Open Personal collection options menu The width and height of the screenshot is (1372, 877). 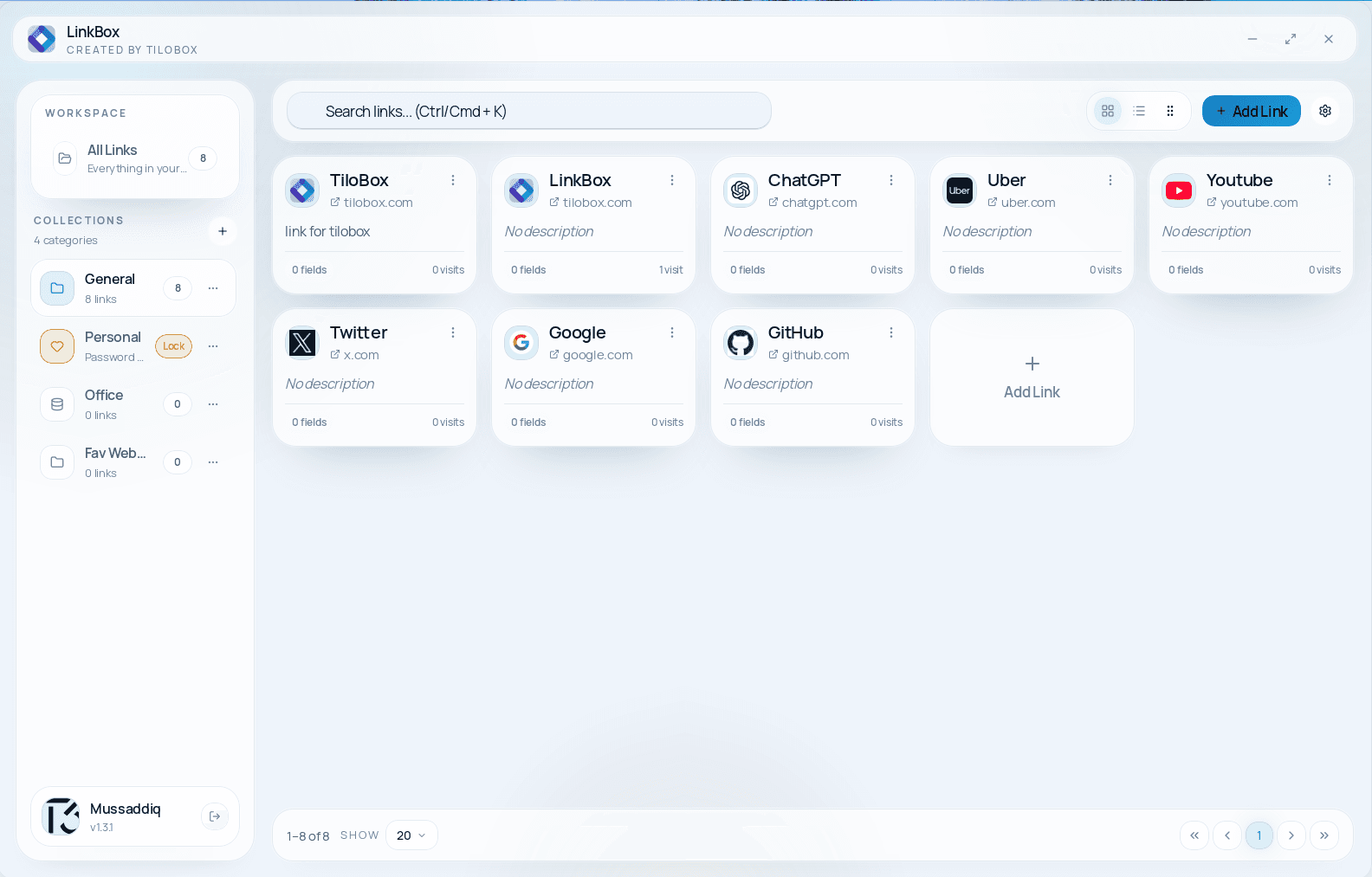click(213, 346)
